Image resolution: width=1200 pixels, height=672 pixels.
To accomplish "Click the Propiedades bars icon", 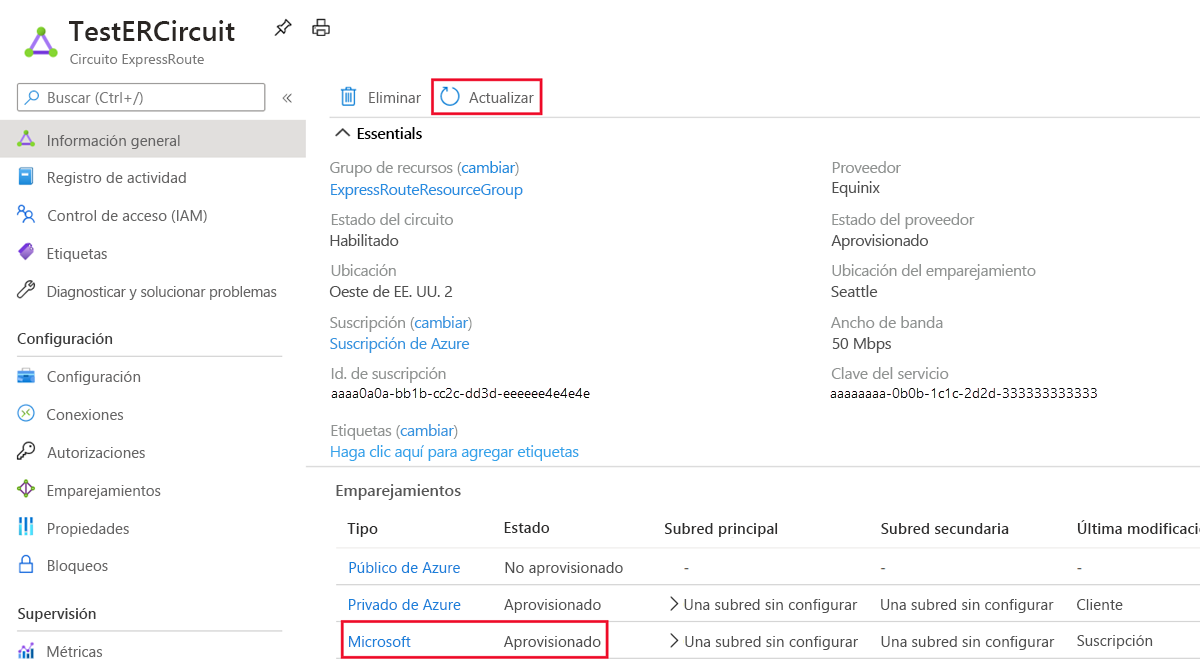I will (x=27, y=527).
